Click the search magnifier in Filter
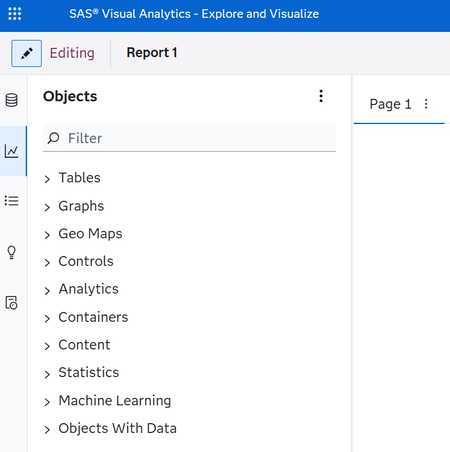This screenshot has height=452, width=450. [53, 138]
